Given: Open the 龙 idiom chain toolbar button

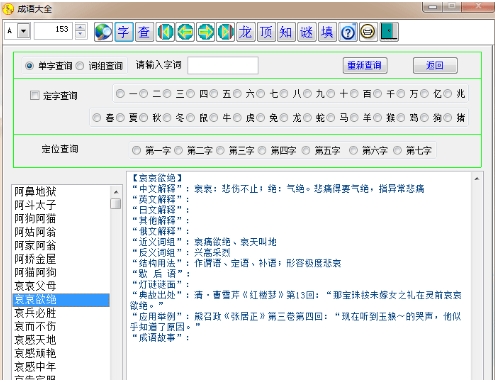Looking at the screenshot, I should click(x=246, y=32).
